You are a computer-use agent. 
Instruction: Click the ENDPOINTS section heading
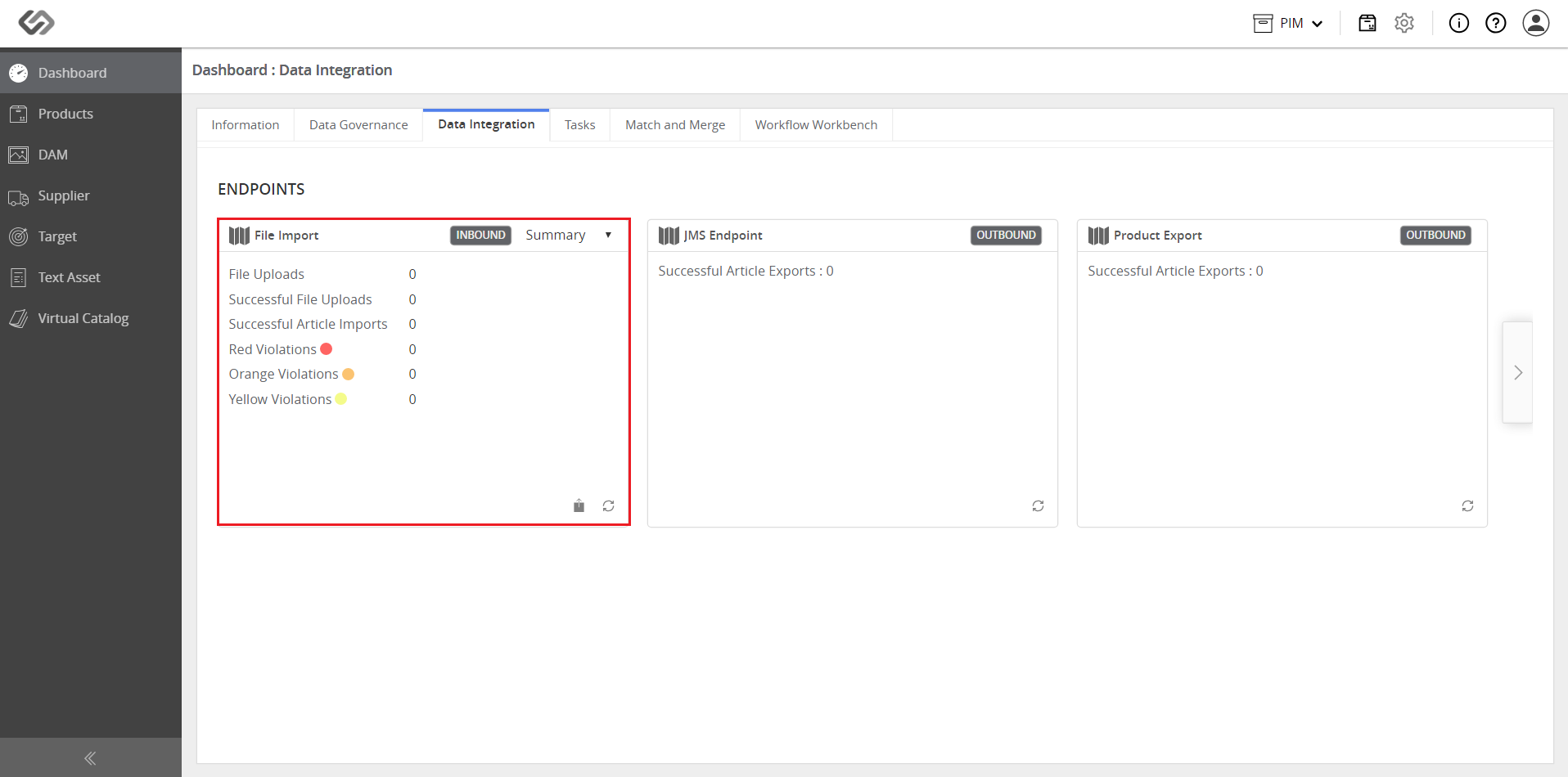point(261,189)
